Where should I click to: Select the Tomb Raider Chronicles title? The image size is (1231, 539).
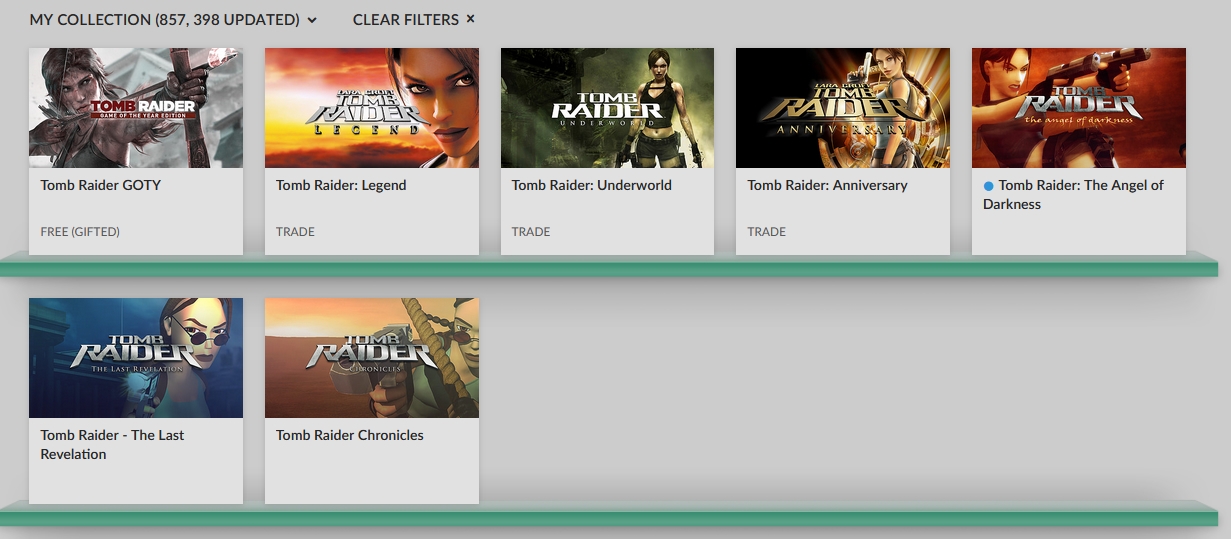[350, 435]
